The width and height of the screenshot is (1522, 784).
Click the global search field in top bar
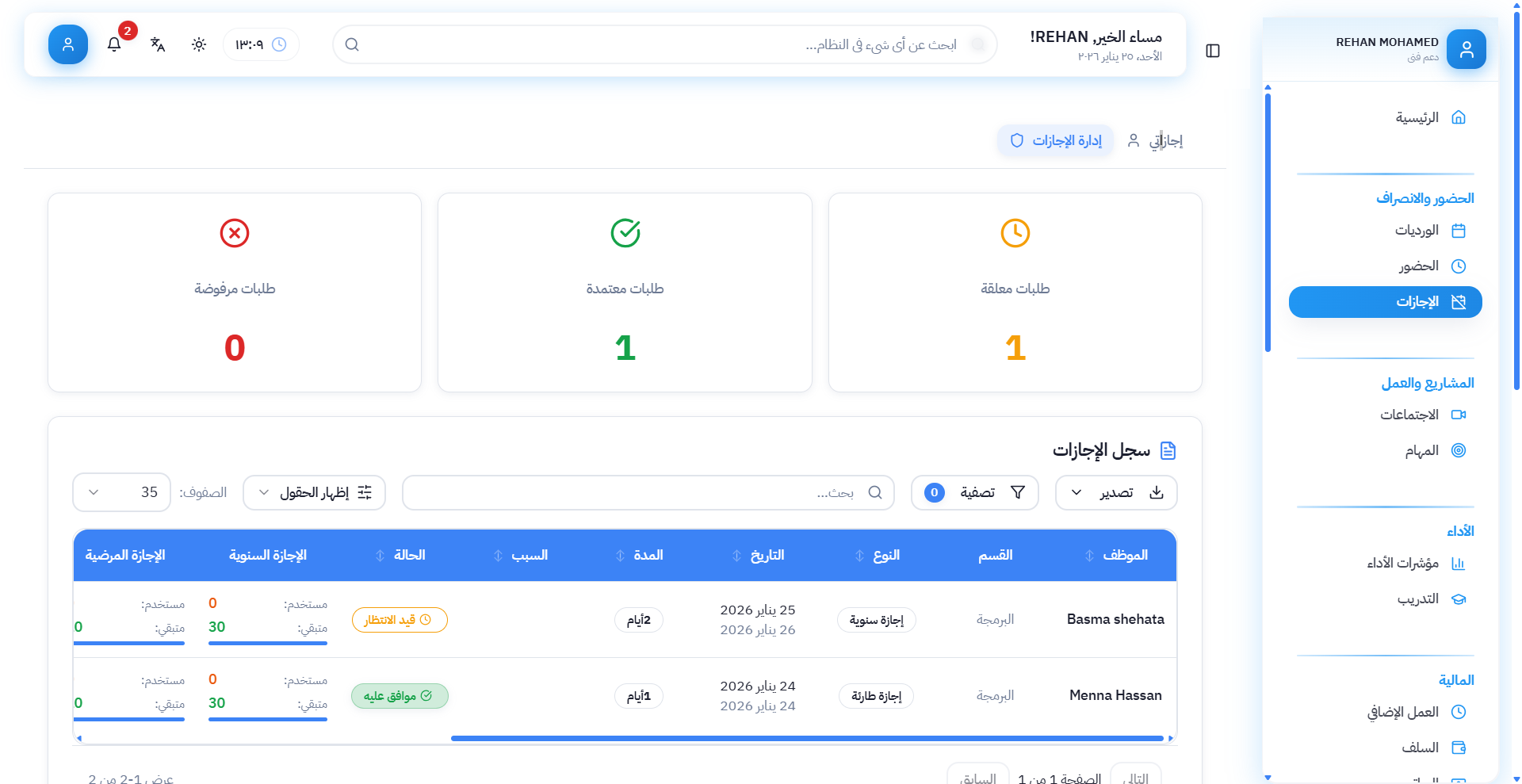click(x=664, y=44)
